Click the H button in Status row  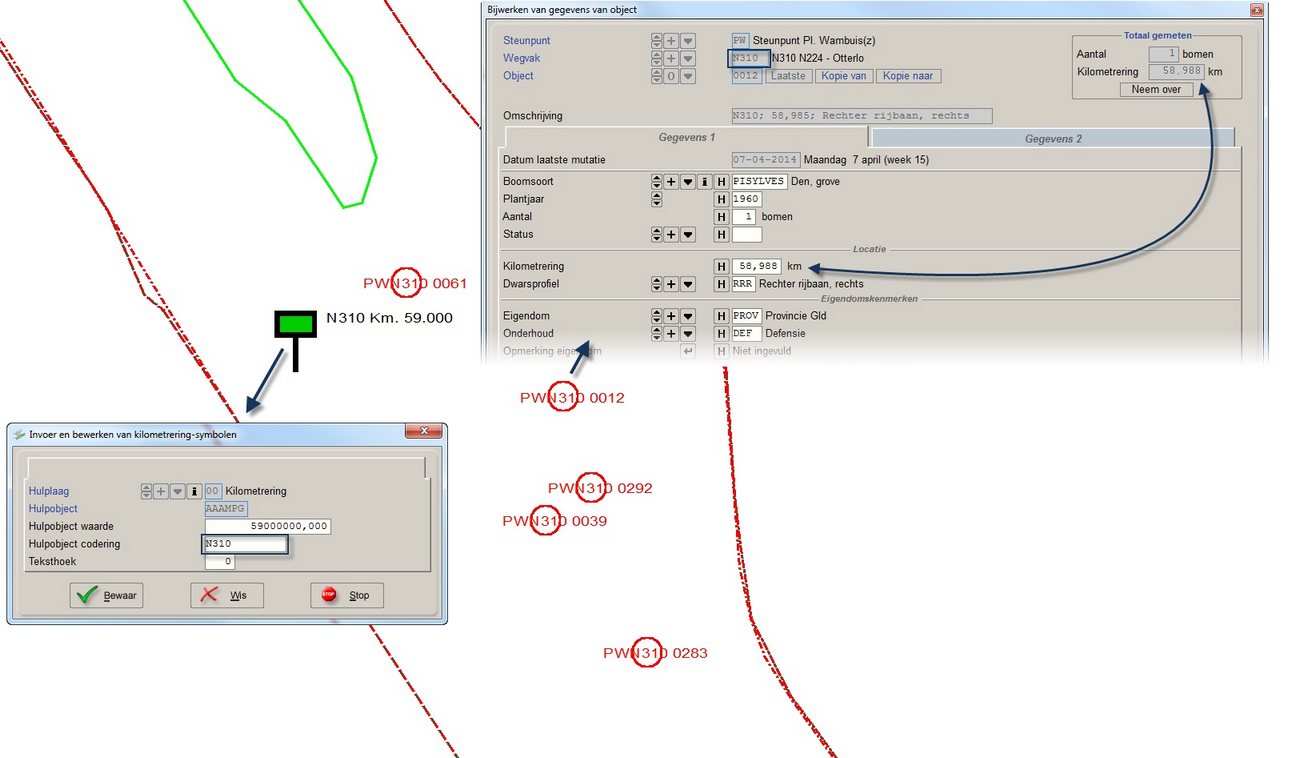721,234
